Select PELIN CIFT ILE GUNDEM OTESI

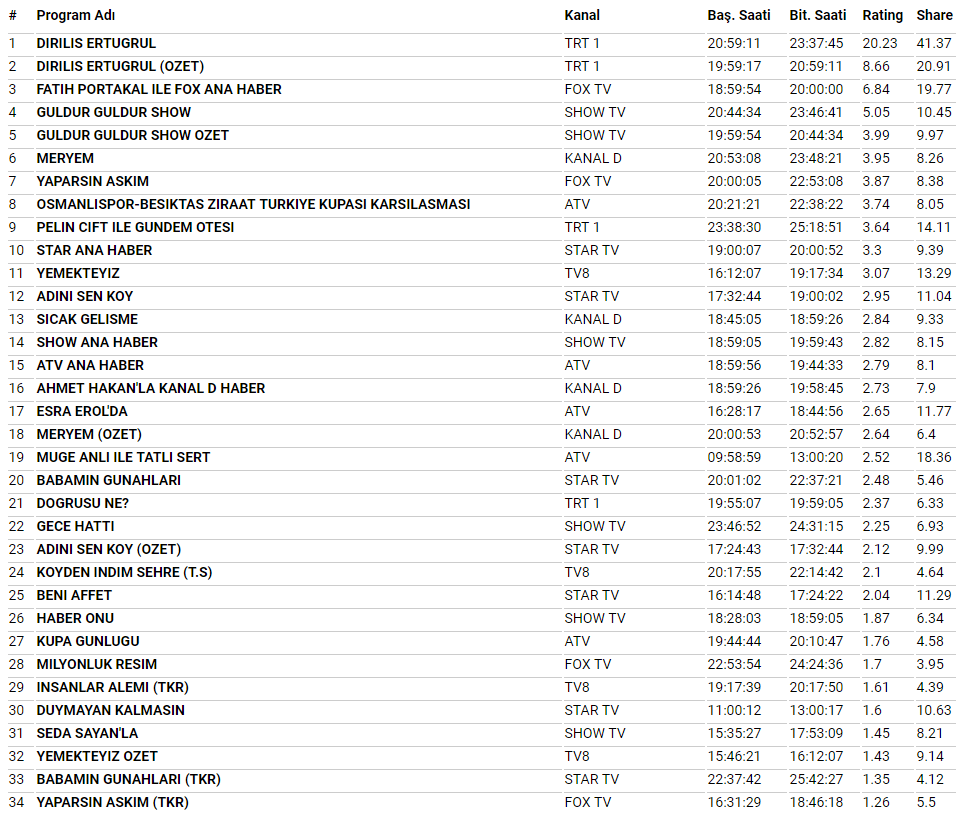click(x=135, y=227)
